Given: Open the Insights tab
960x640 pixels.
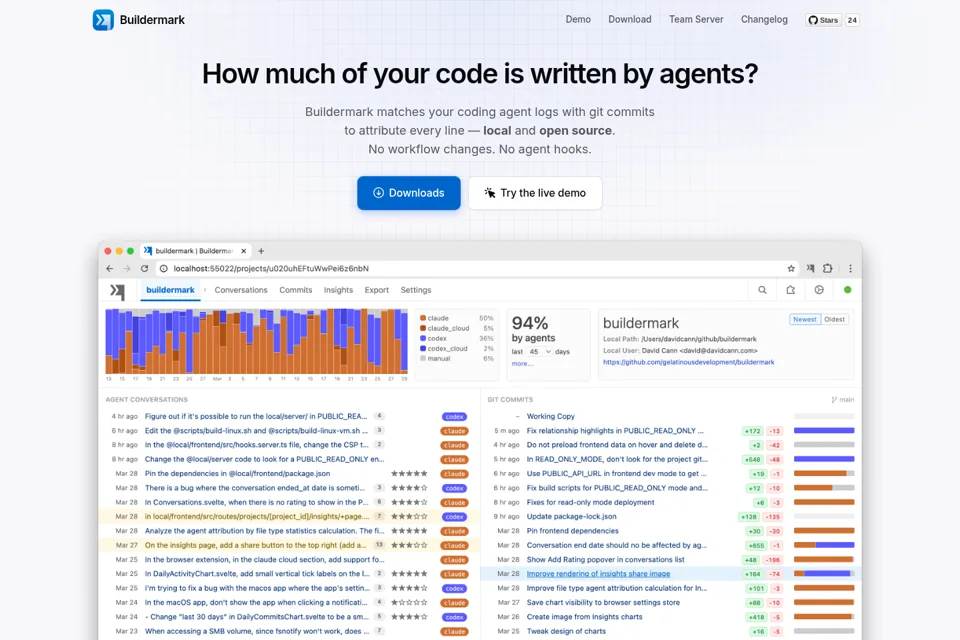Looking at the screenshot, I should [x=339, y=290].
